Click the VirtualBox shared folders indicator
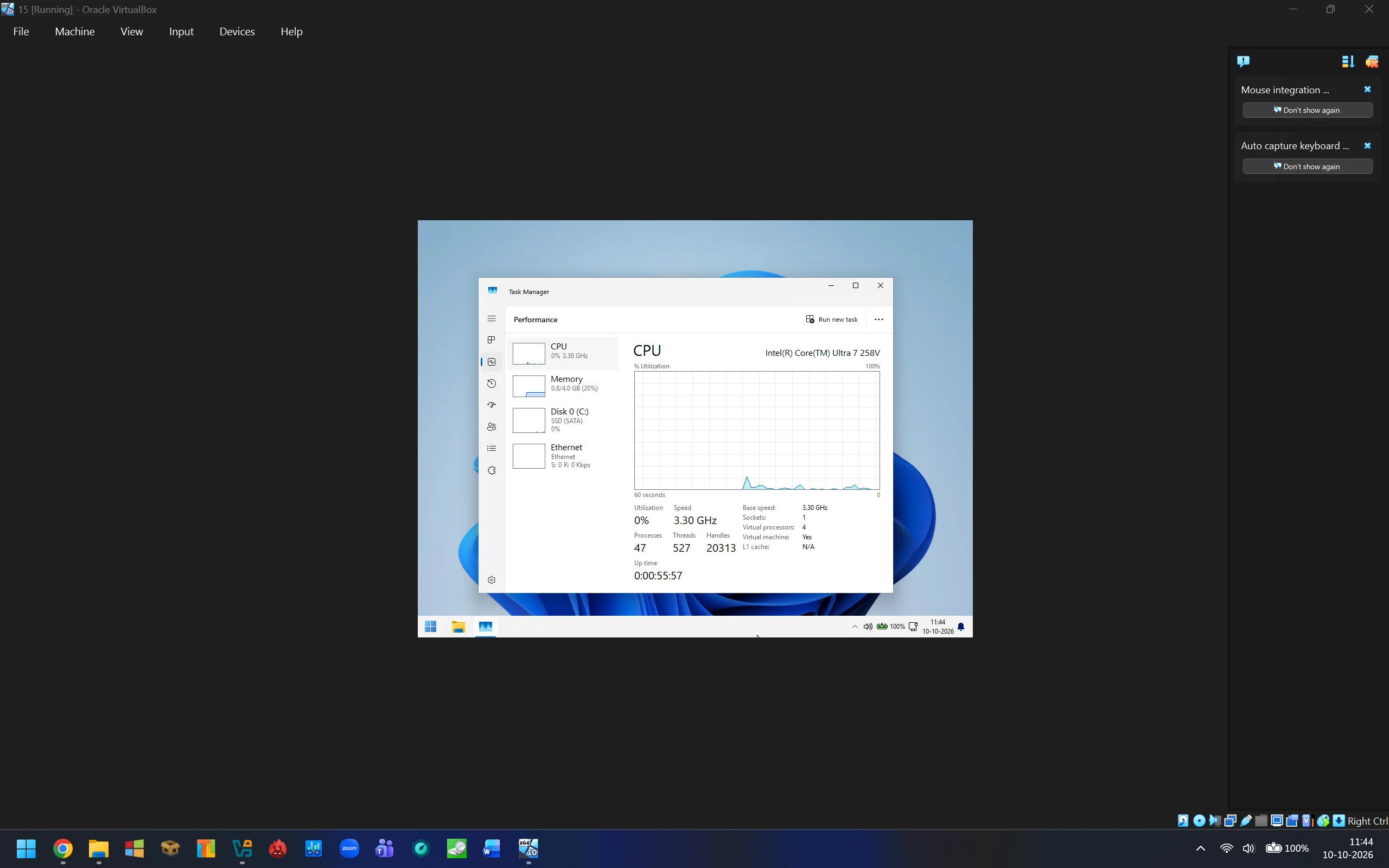 click(x=1261, y=820)
